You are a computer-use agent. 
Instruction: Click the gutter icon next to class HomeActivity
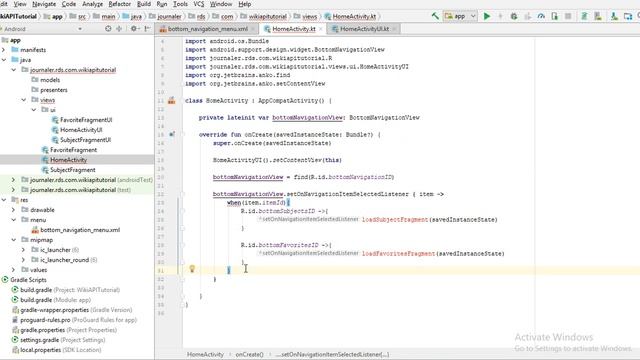coord(171,100)
